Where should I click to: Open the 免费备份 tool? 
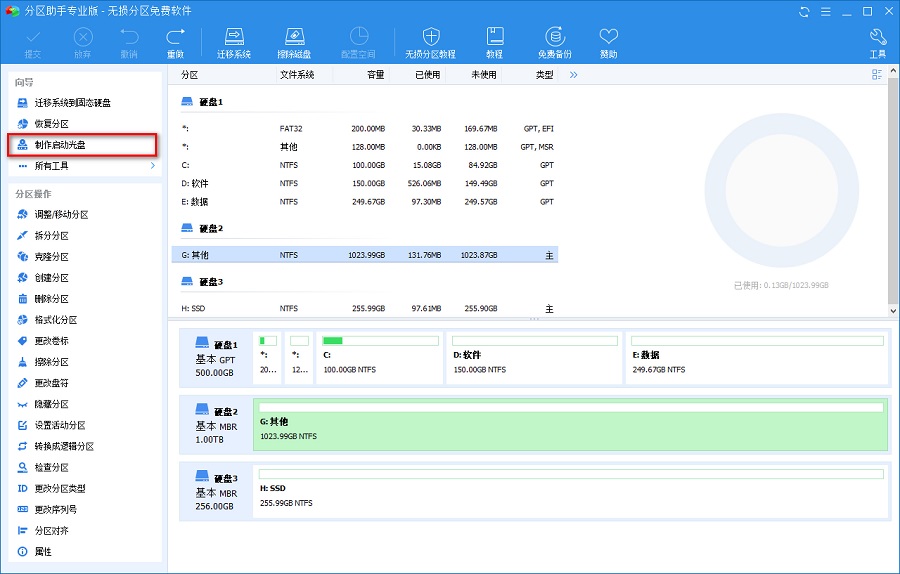coord(554,42)
